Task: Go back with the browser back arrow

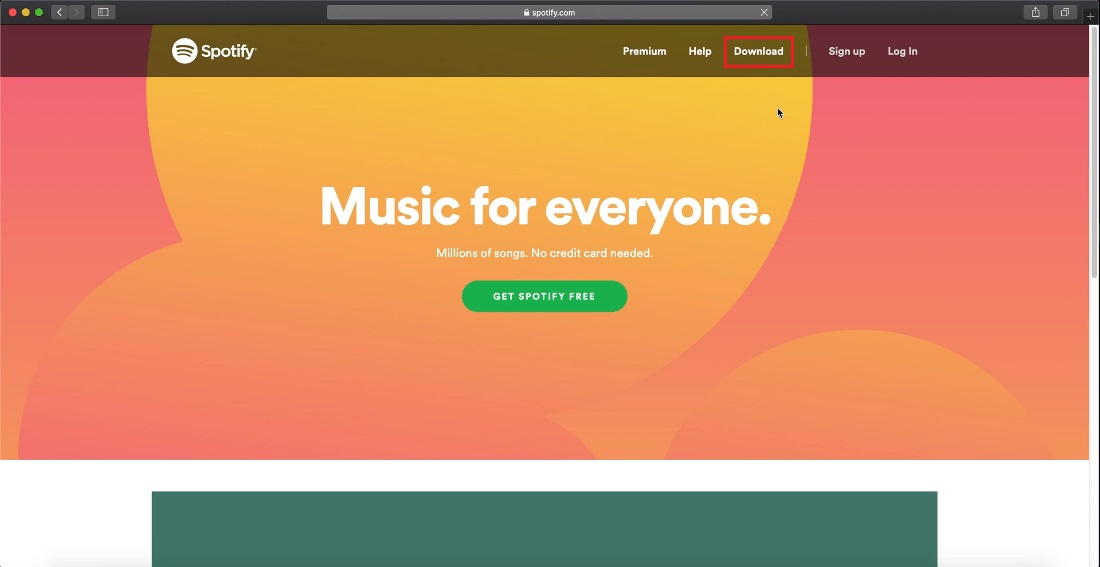Action: pos(60,12)
